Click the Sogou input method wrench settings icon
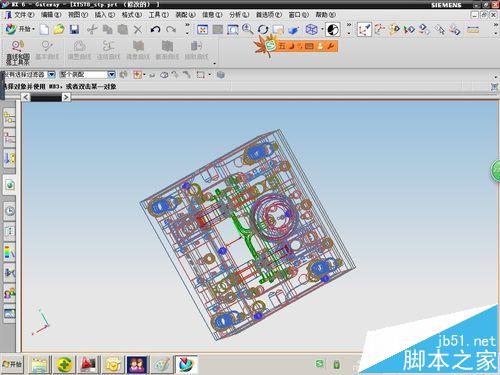The width and height of the screenshot is (500, 375). pyautogui.click(x=330, y=46)
